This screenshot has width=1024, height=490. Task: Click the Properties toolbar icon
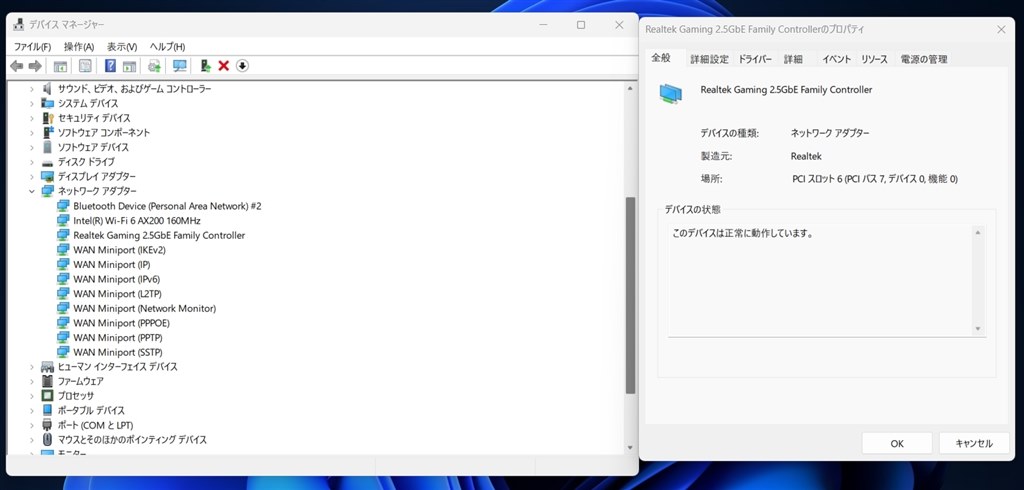[x=86, y=66]
